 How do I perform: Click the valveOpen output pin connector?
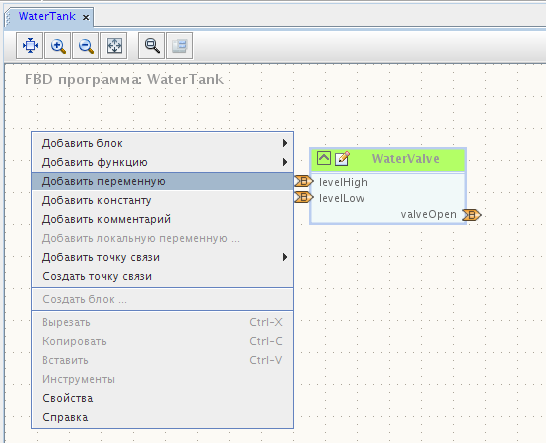[472, 215]
